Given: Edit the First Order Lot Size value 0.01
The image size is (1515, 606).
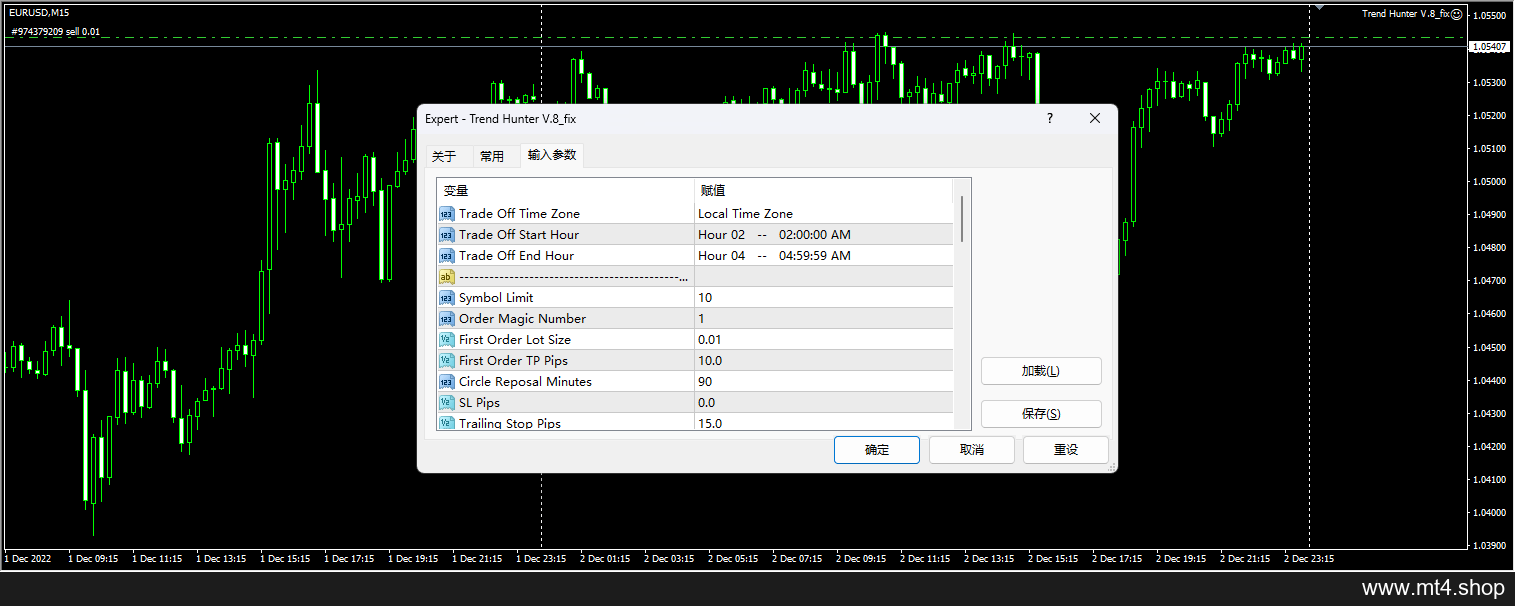Looking at the screenshot, I should point(824,340).
